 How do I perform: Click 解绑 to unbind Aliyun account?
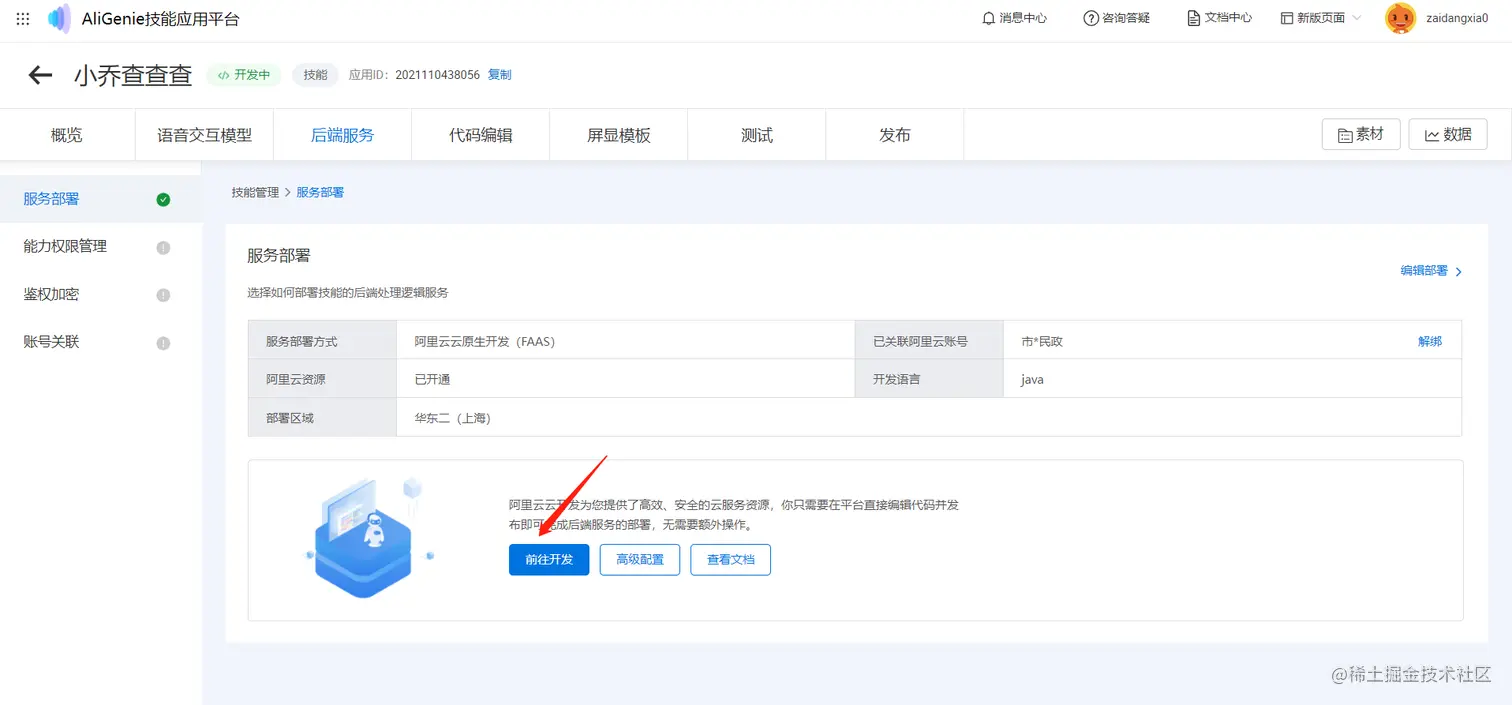tap(1430, 341)
